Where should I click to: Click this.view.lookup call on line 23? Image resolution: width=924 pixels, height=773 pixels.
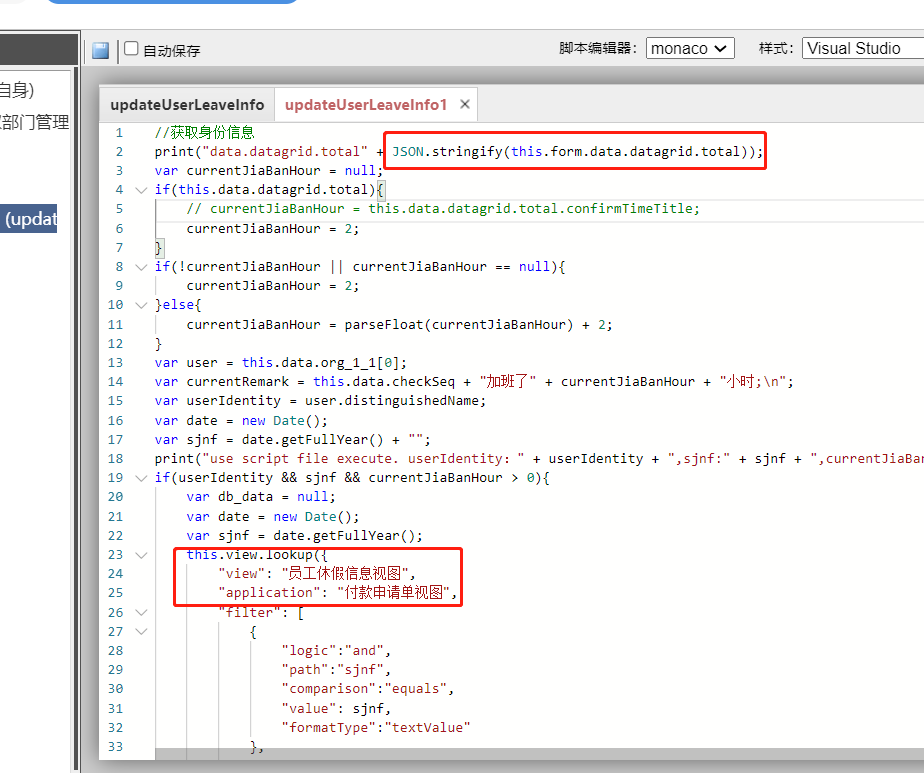(257, 554)
